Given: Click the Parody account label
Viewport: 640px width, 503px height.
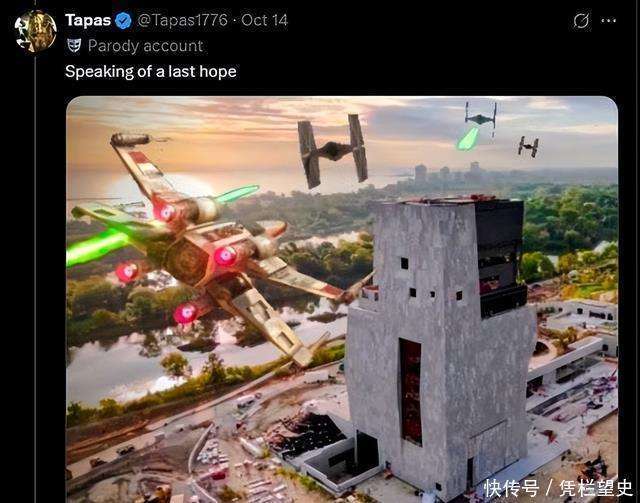Looking at the screenshot, I should pyautogui.click(x=145, y=46).
